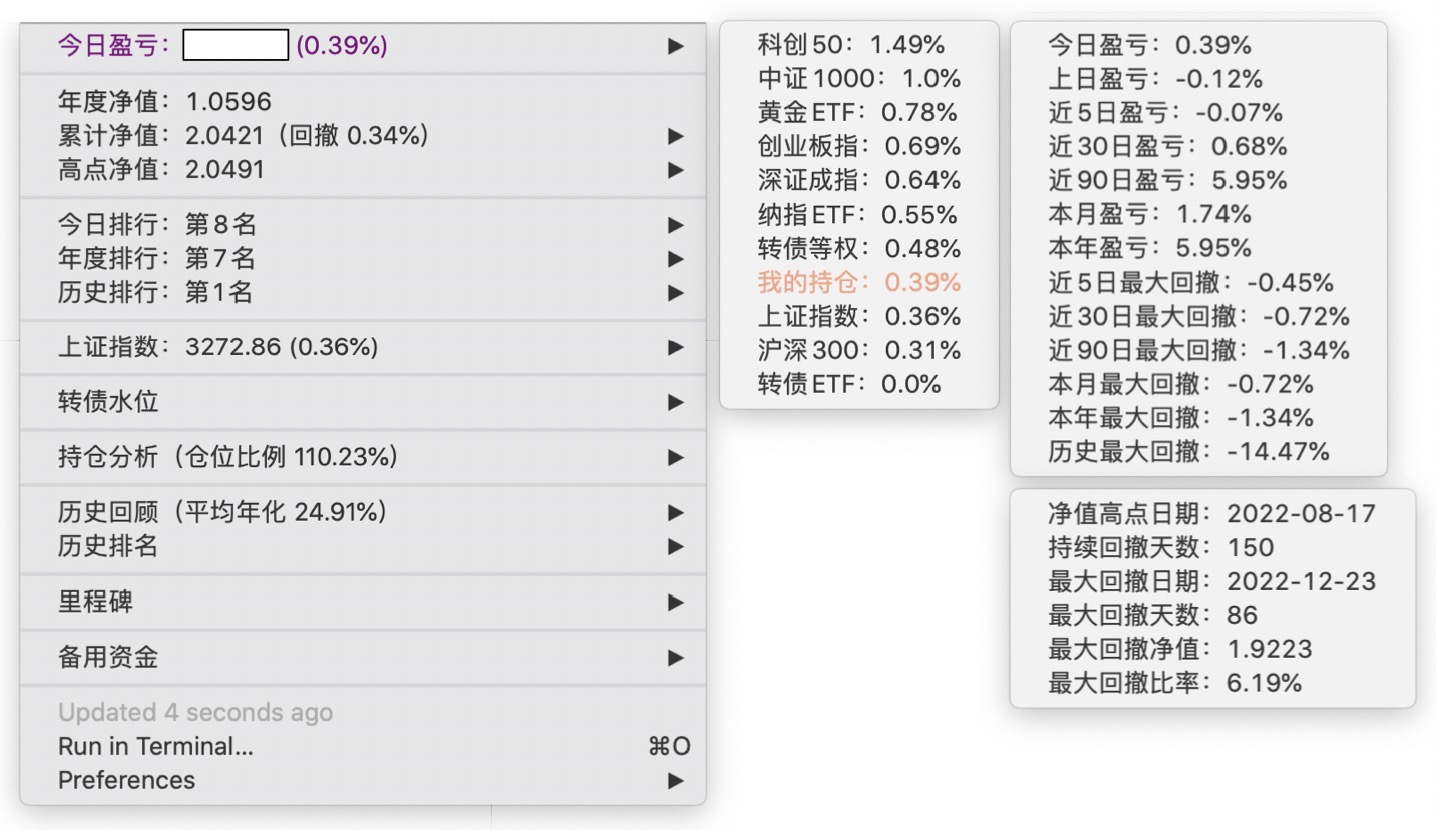Expand the 转债水位 submenu arrow

[676, 403]
